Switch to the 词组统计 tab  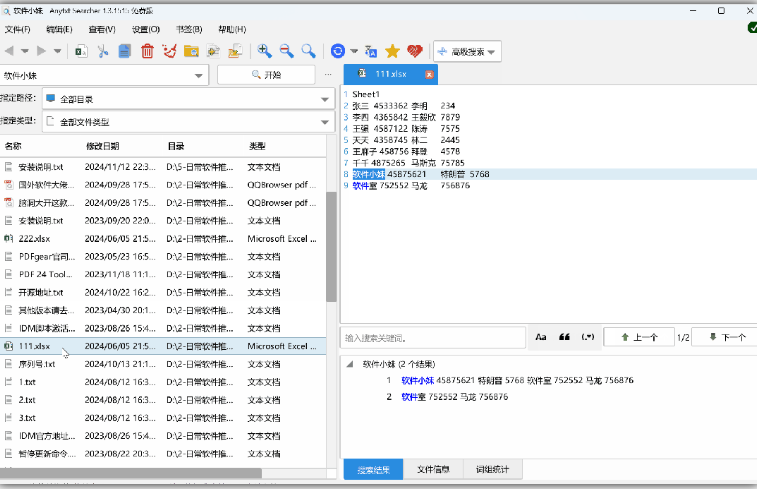tap(492, 469)
